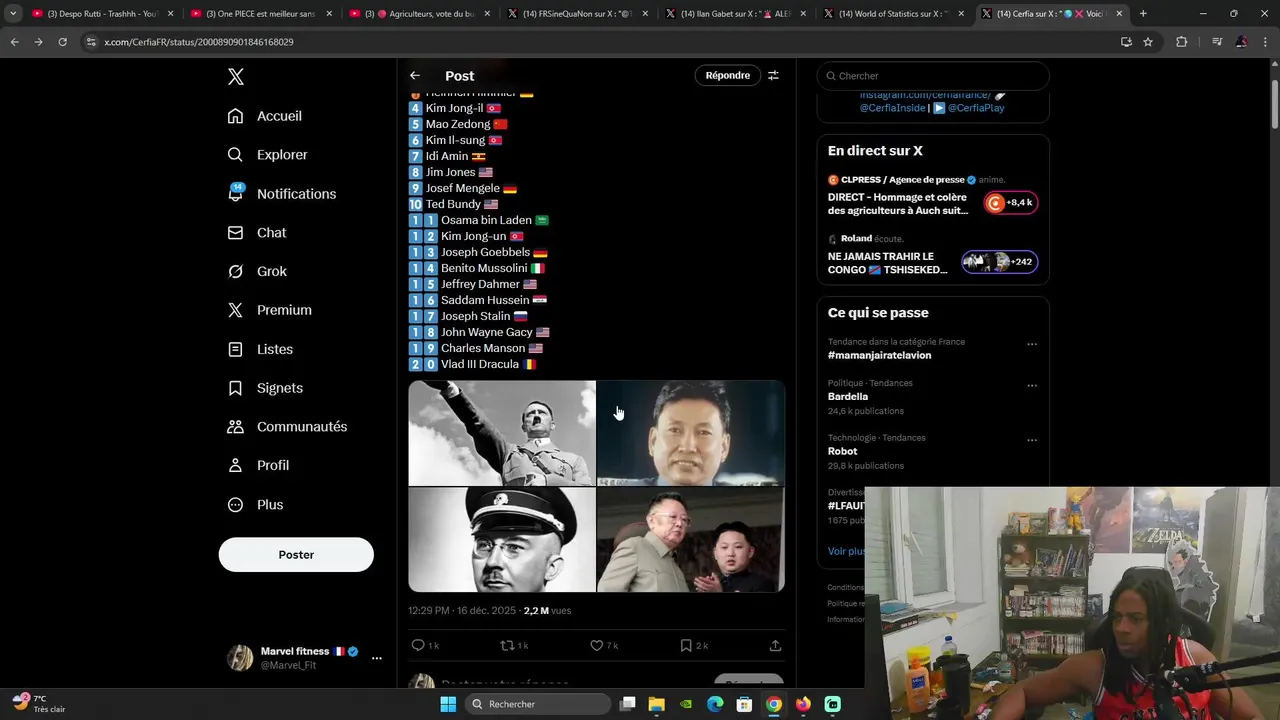Open the browser extensions icon
Screen dimensions: 1280x720
pos(1182,42)
